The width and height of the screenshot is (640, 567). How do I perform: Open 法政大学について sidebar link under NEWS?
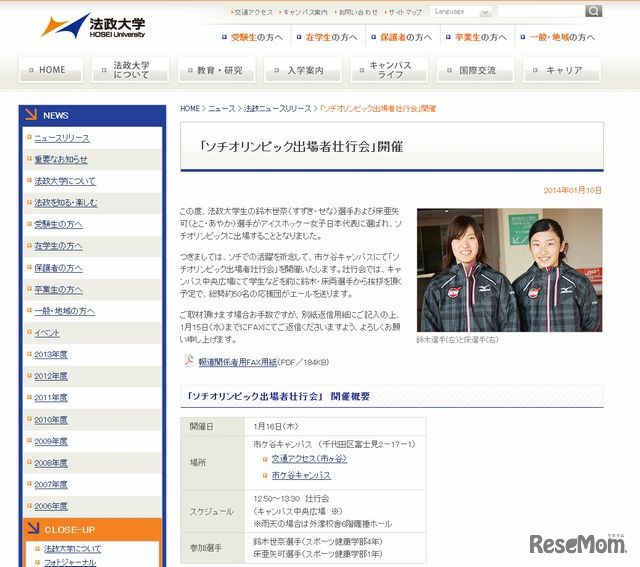tap(65, 181)
